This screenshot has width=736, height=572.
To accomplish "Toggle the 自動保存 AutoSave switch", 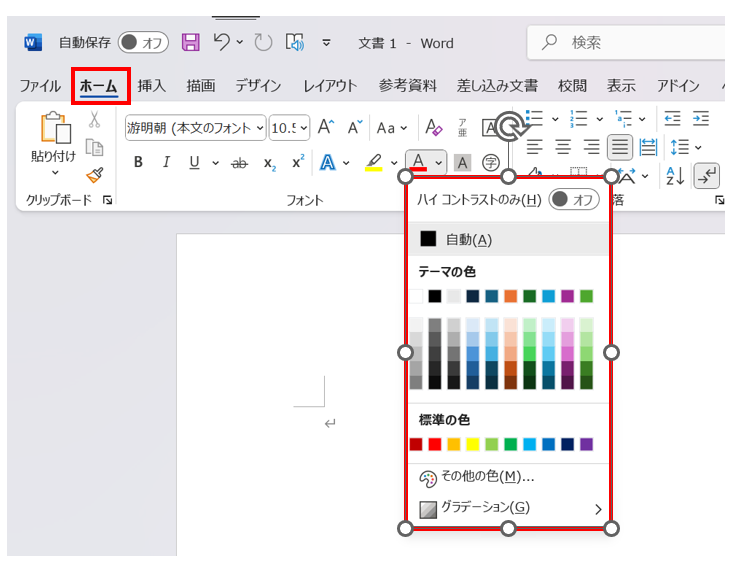I will (x=143, y=42).
